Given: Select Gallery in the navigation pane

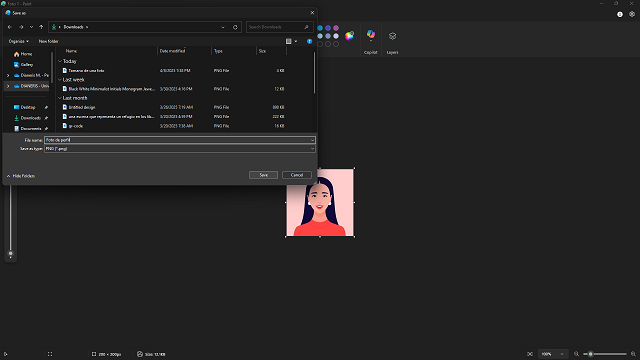Looking at the screenshot, I should (x=23, y=64).
